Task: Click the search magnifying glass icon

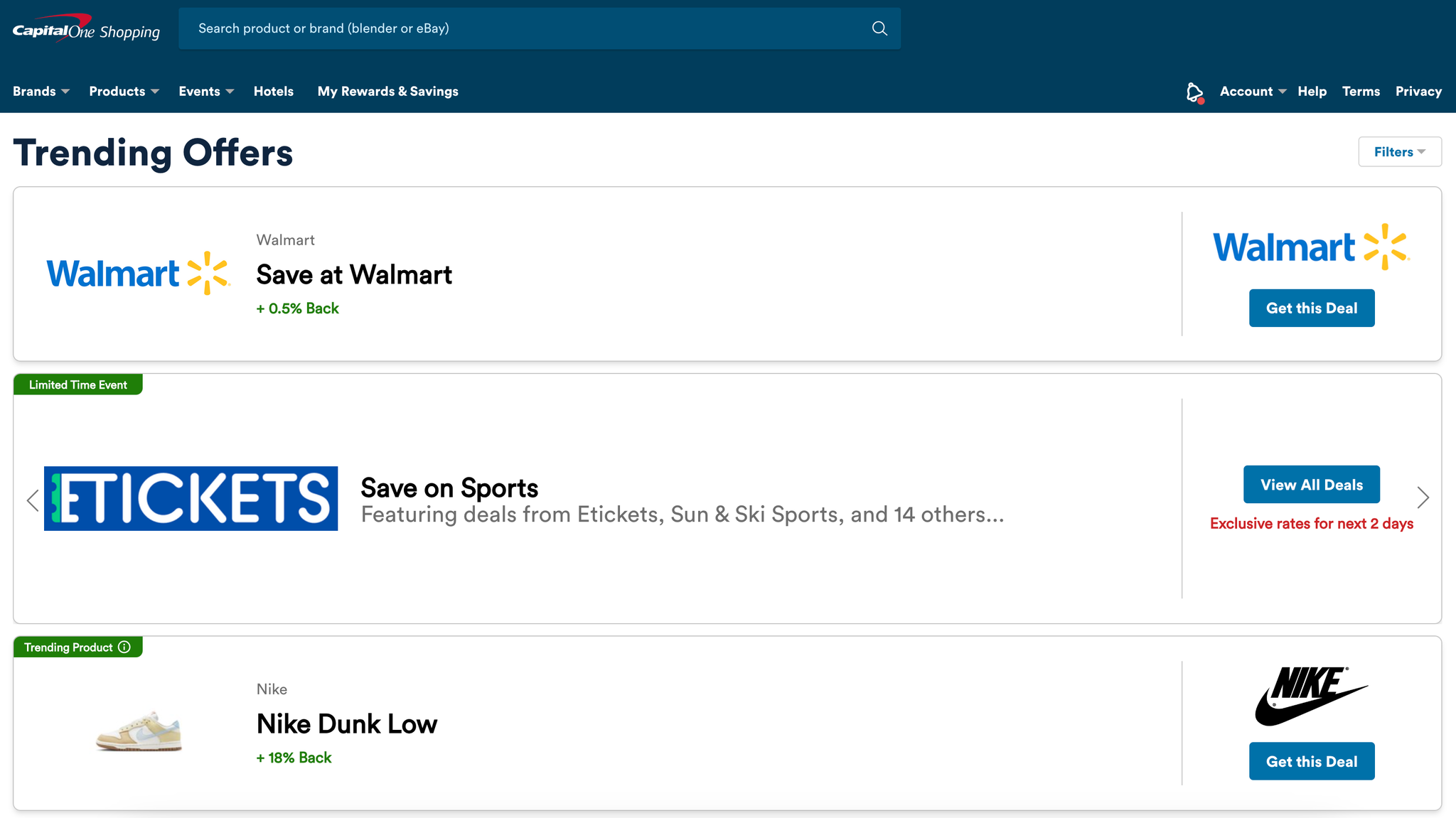Action: tap(879, 28)
